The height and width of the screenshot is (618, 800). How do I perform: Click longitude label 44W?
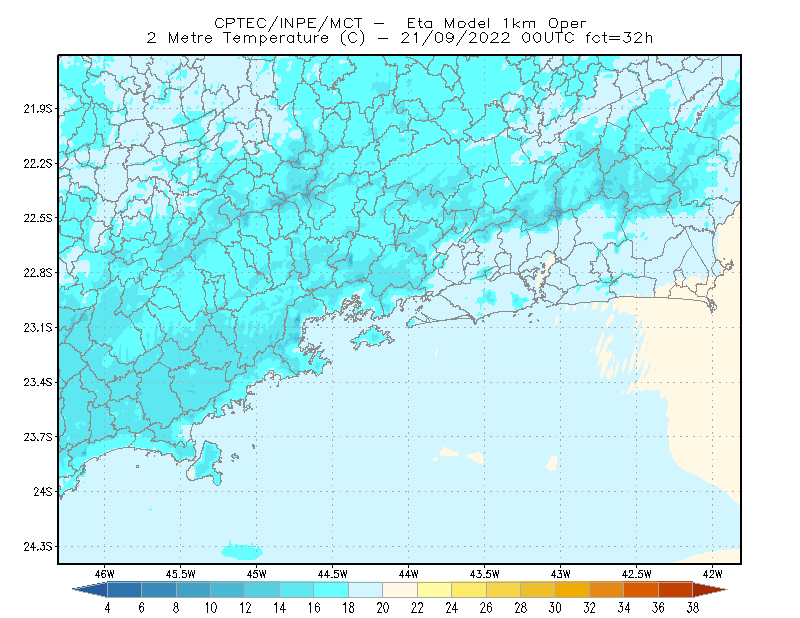409,574
